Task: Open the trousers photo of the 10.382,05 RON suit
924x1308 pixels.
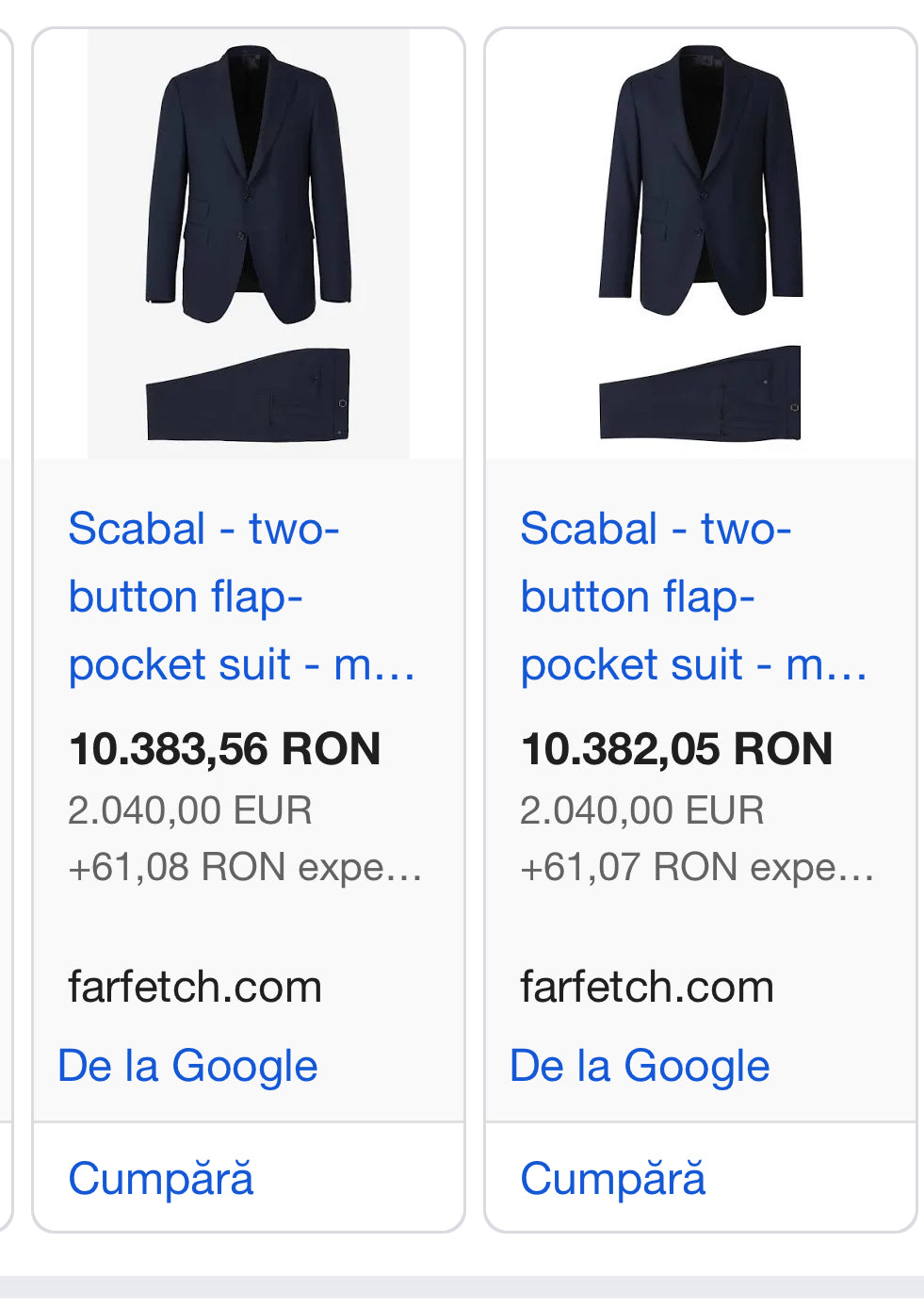Action: pos(700,393)
